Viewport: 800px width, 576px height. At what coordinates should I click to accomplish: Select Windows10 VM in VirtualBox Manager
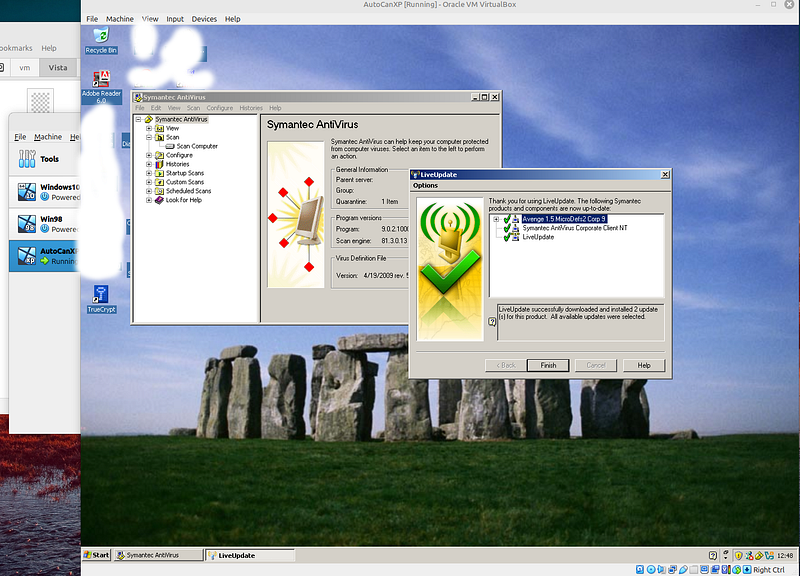[45, 192]
